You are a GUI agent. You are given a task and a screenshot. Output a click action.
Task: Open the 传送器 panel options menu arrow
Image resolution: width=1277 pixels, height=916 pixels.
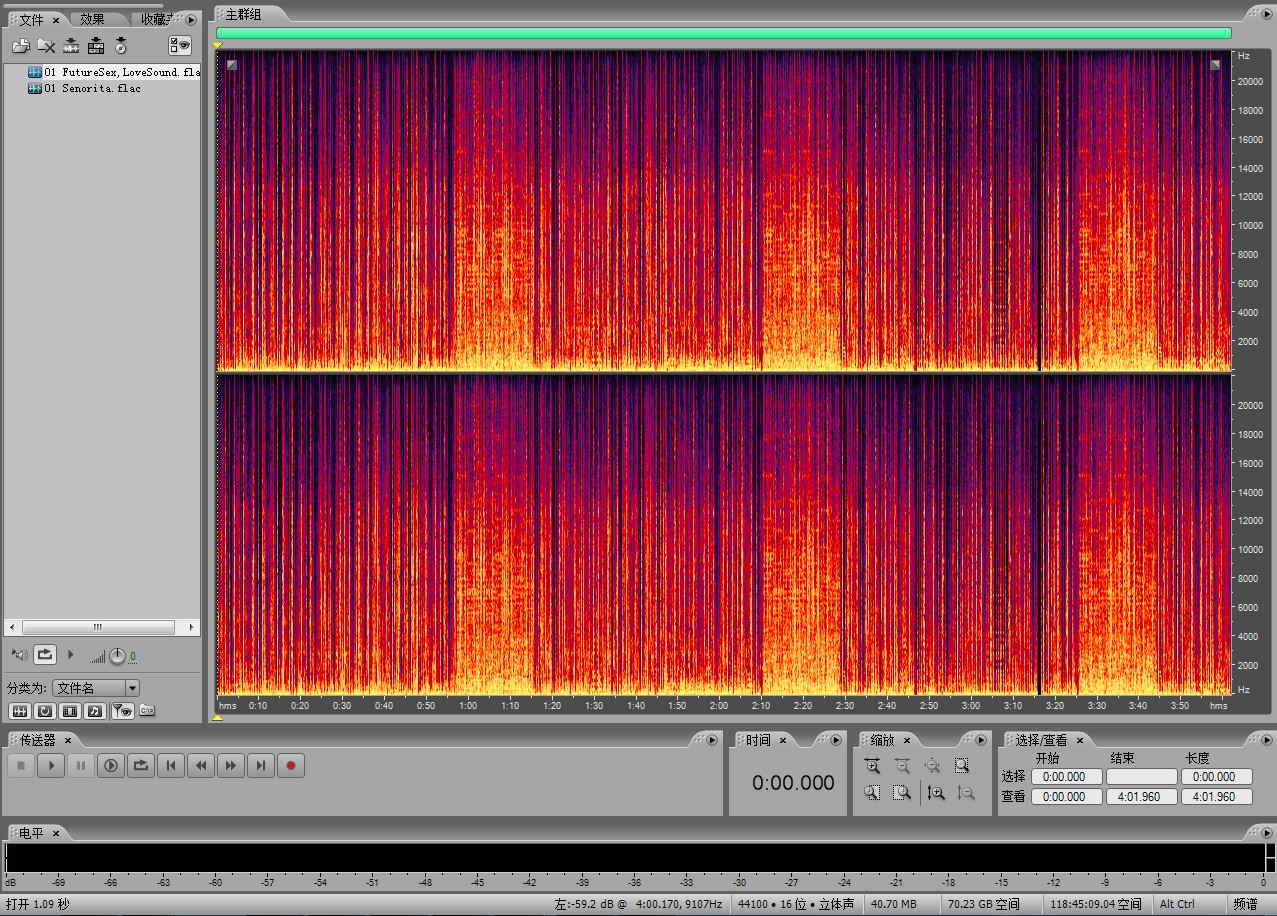click(712, 741)
